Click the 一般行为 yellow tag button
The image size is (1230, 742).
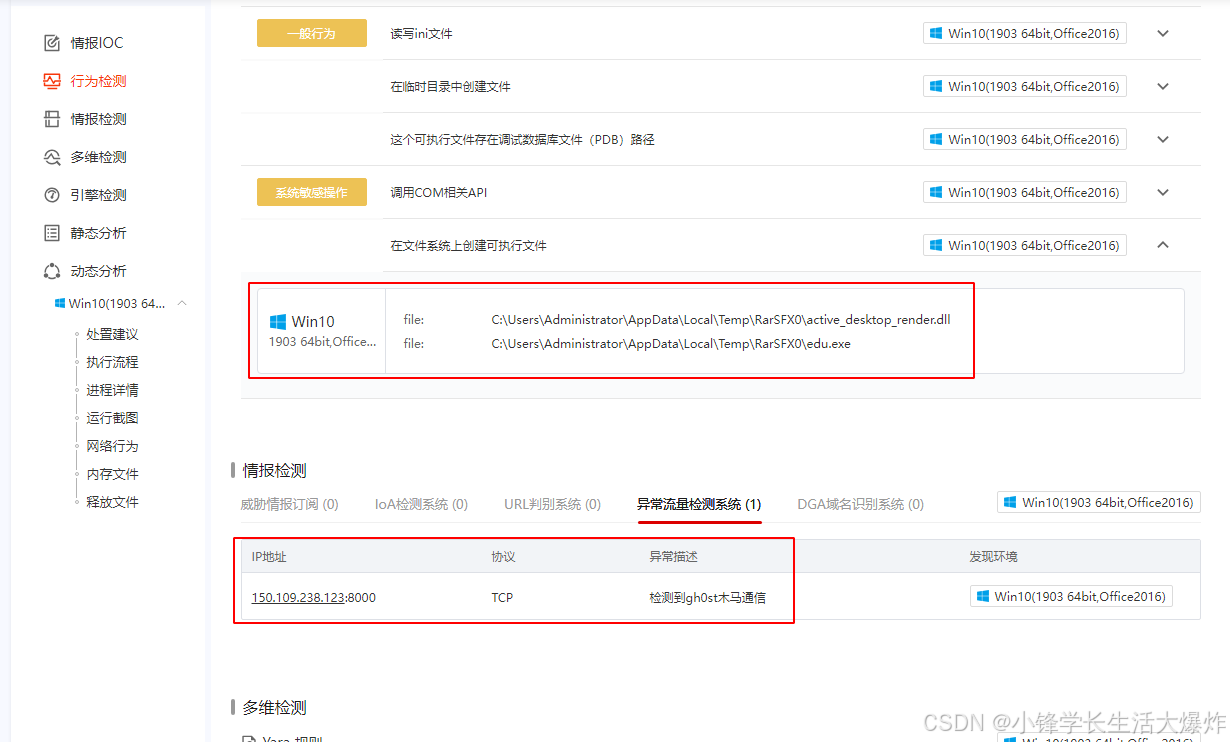click(x=312, y=33)
